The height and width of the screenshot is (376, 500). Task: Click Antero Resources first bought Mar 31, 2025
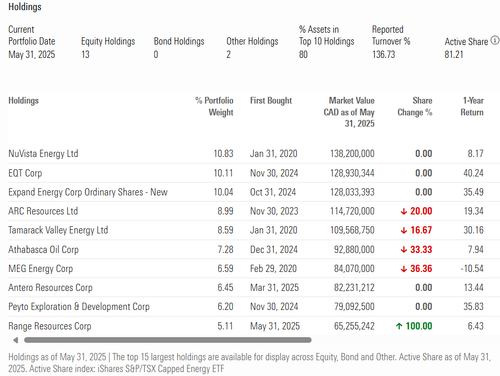pos(274,288)
